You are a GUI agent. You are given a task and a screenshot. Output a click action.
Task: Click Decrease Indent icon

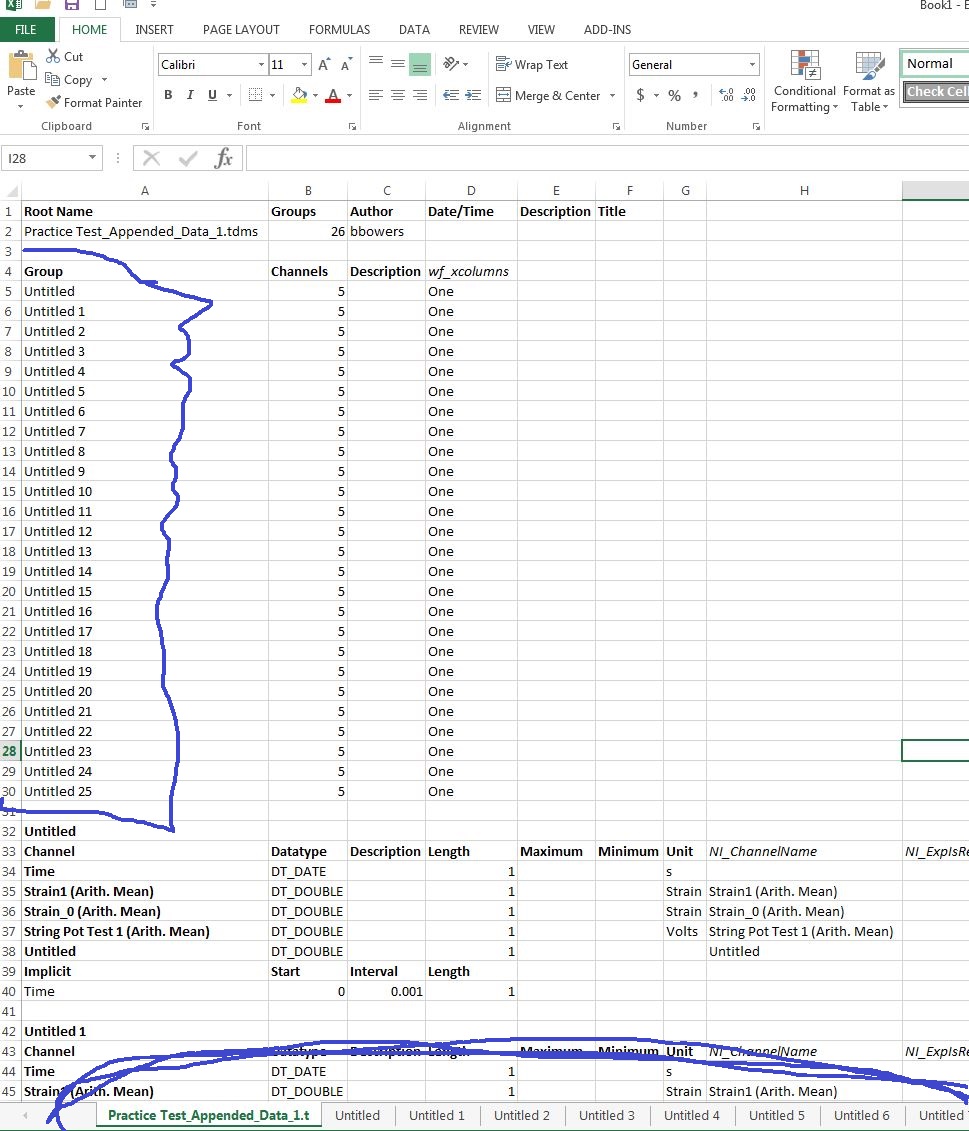[451, 95]
